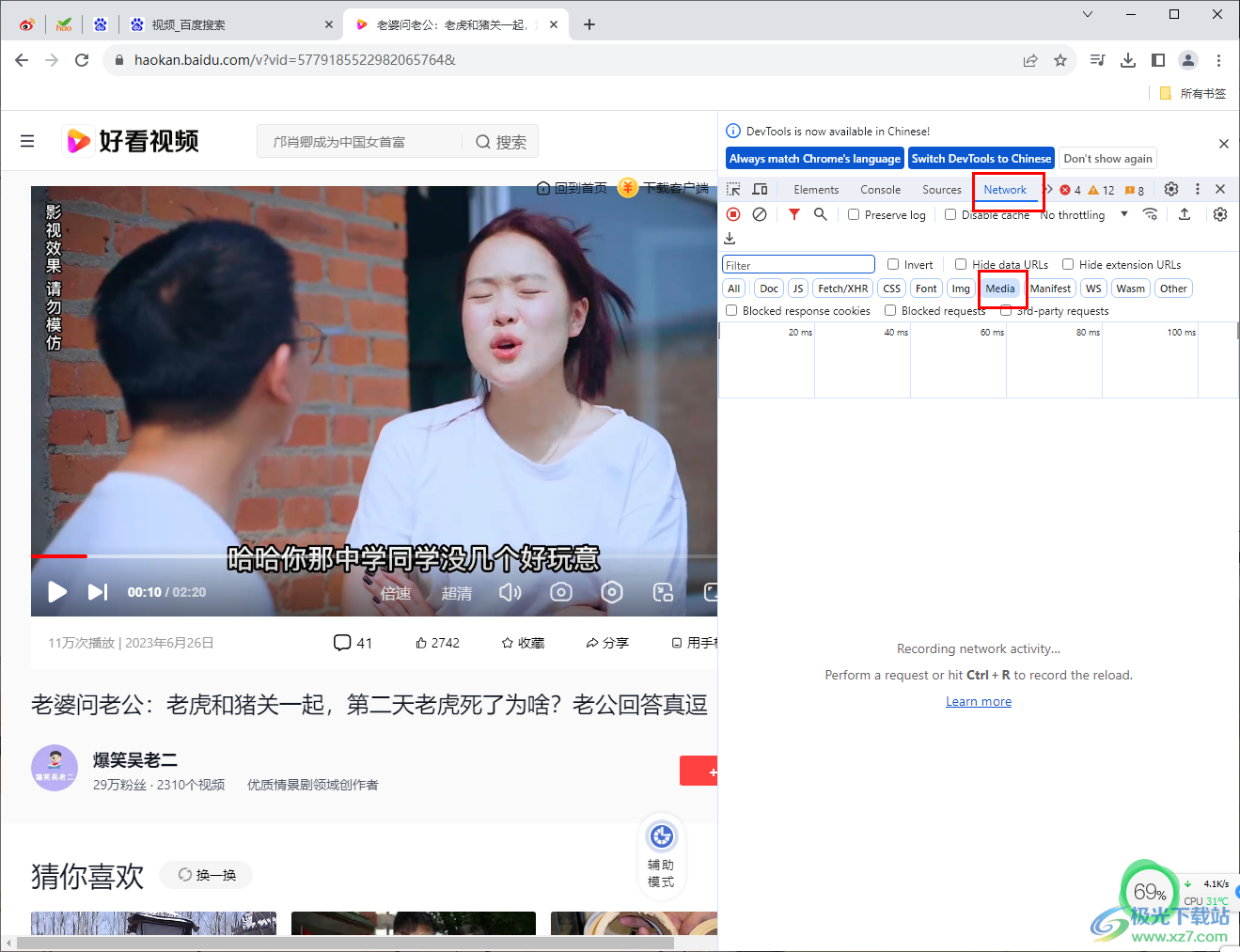Open Network panel settings gear
Viewport: 1240px width, 952px height.
(1220, 214)
